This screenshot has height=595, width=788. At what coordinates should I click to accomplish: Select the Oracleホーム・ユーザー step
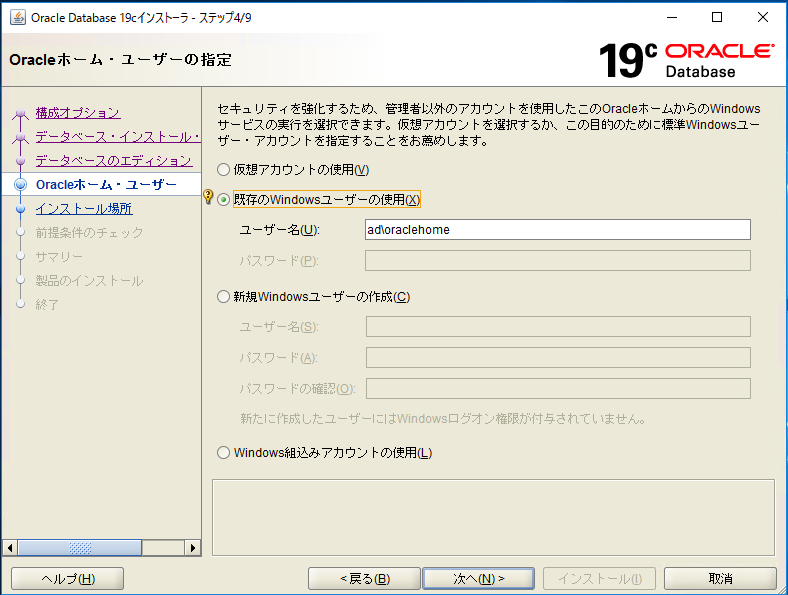[x=105, y=184]
